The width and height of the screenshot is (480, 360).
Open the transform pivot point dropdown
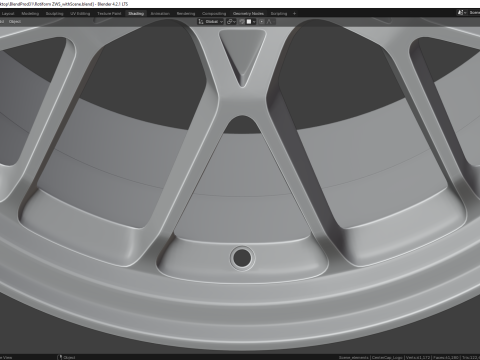[x=231, y=22]
